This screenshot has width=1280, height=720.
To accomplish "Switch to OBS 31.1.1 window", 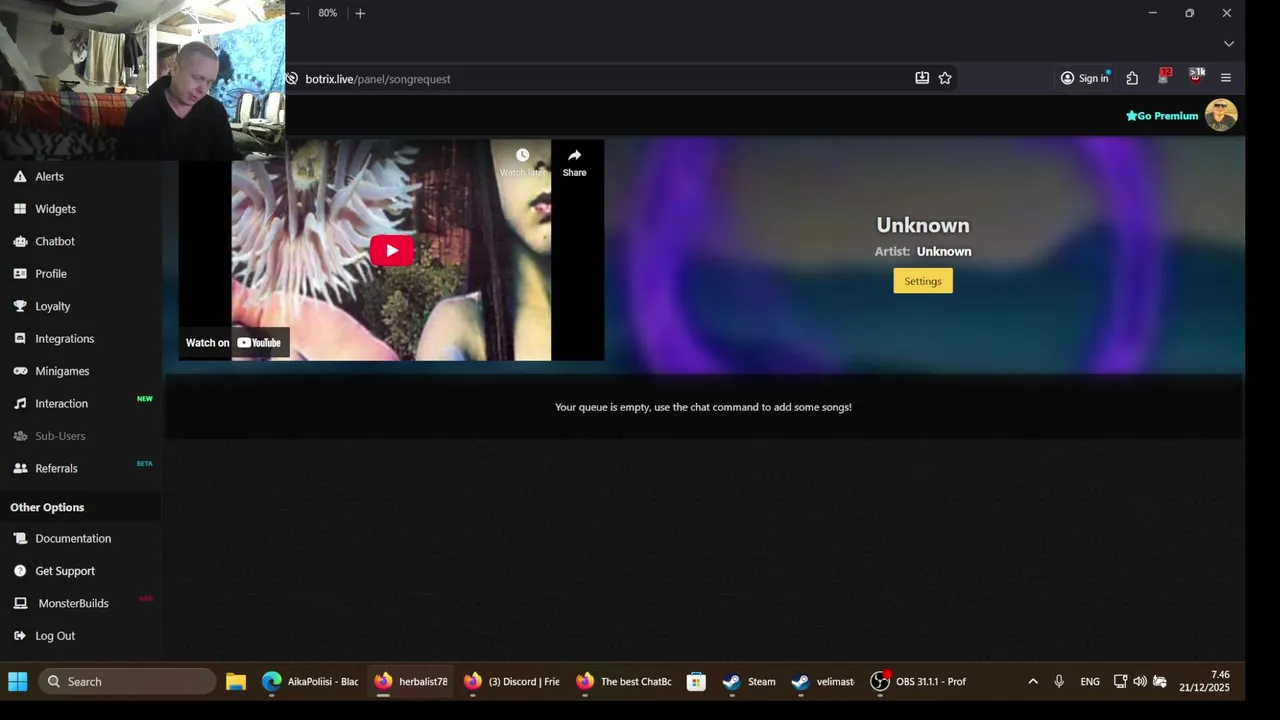I will coord(919,682).
